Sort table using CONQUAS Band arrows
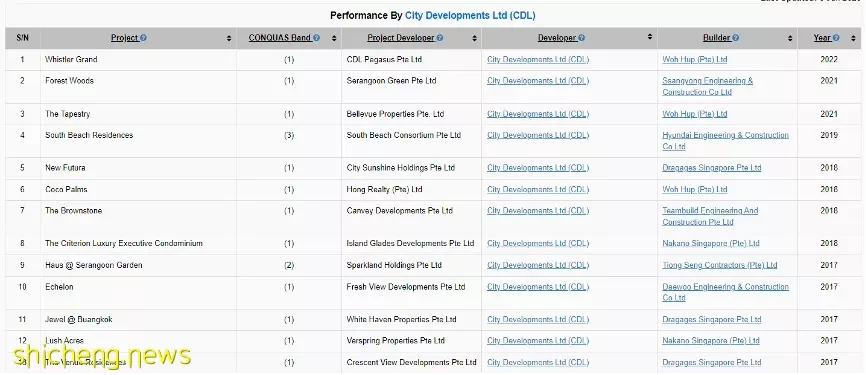Viewport: 866px width, 375px height. (x=334, y=38)
